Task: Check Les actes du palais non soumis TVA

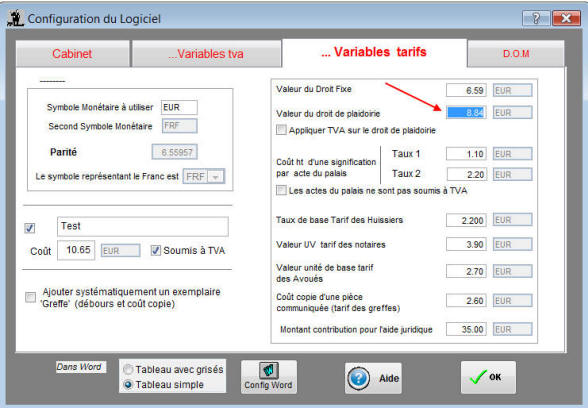Action: (281, 190)
